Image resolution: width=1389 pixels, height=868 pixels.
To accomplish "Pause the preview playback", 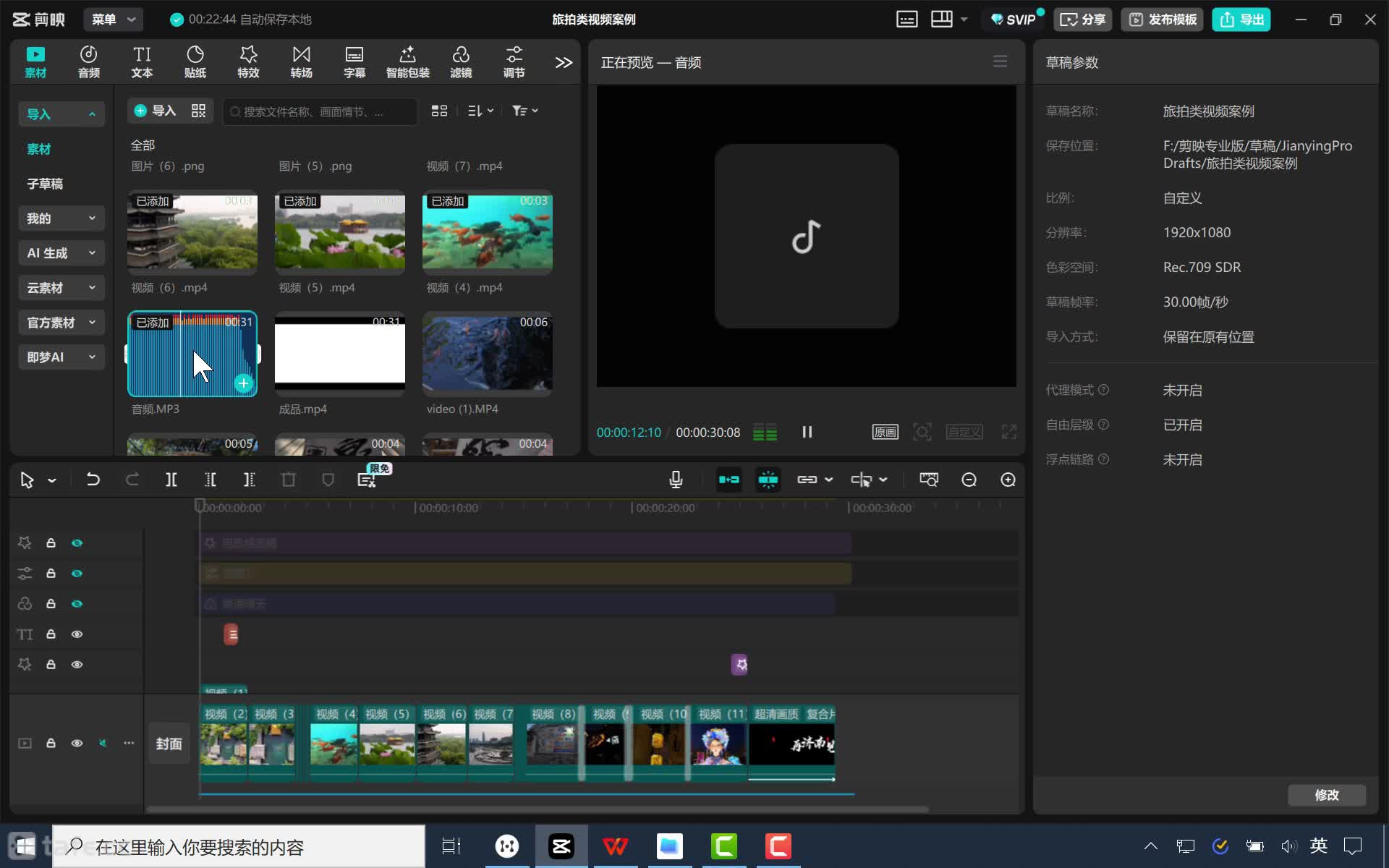I will [x=807, y=432].
